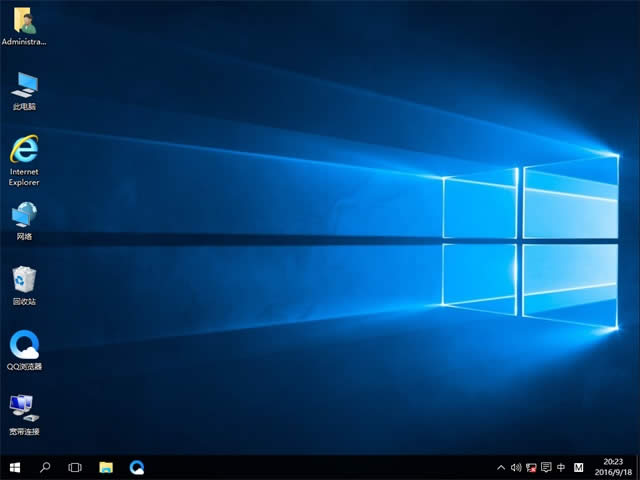Open Task View from the taskbar

75,467
